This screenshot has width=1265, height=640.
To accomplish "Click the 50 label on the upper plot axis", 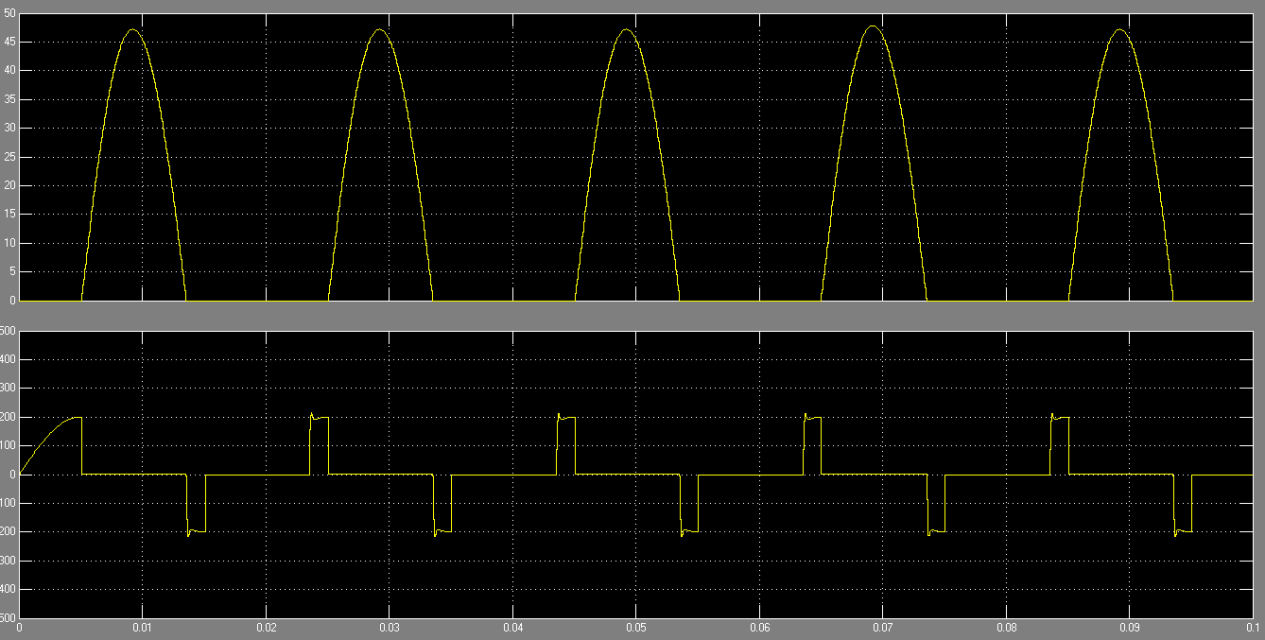I will [x=10, y=13].
